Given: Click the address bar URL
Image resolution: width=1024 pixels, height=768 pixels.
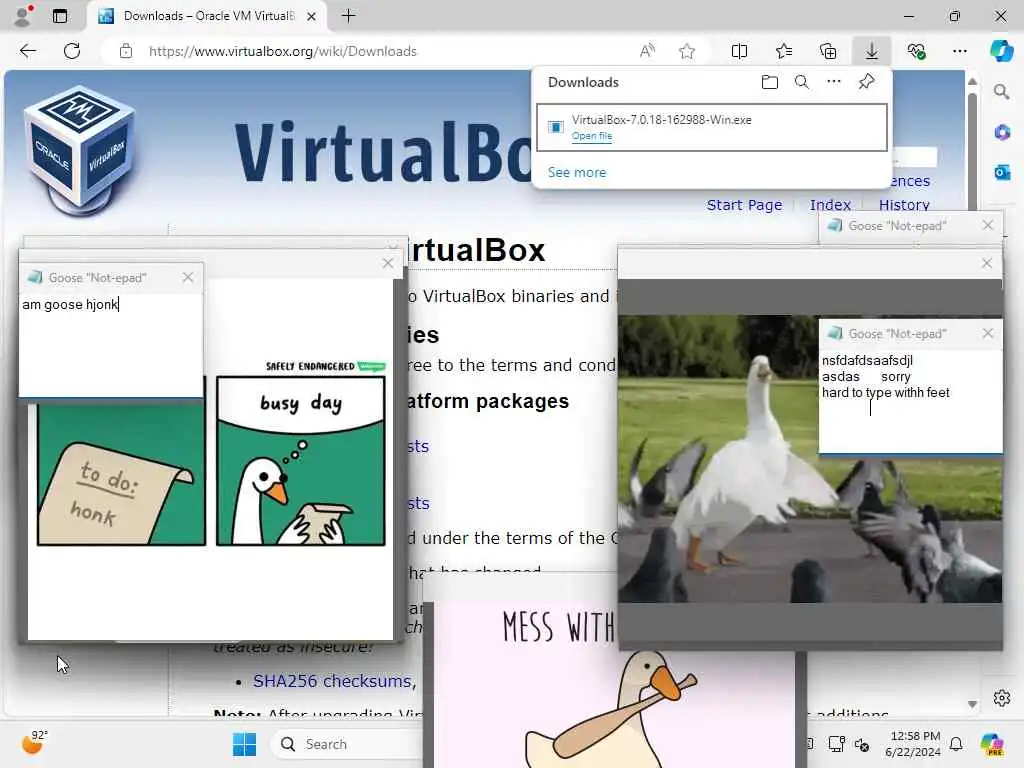Looking at the screenshot, I should [282, 51].
